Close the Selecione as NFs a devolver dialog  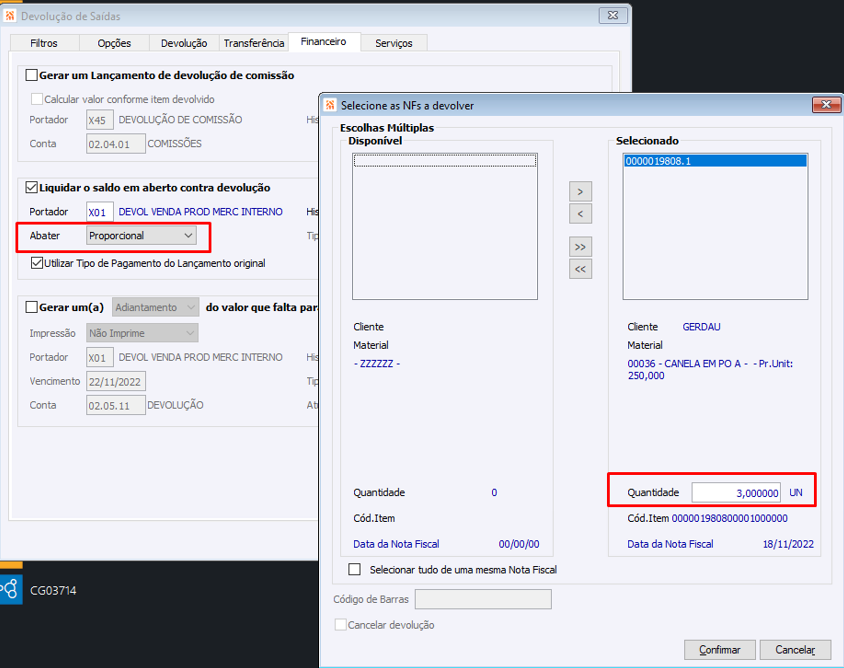click(826, 104)
